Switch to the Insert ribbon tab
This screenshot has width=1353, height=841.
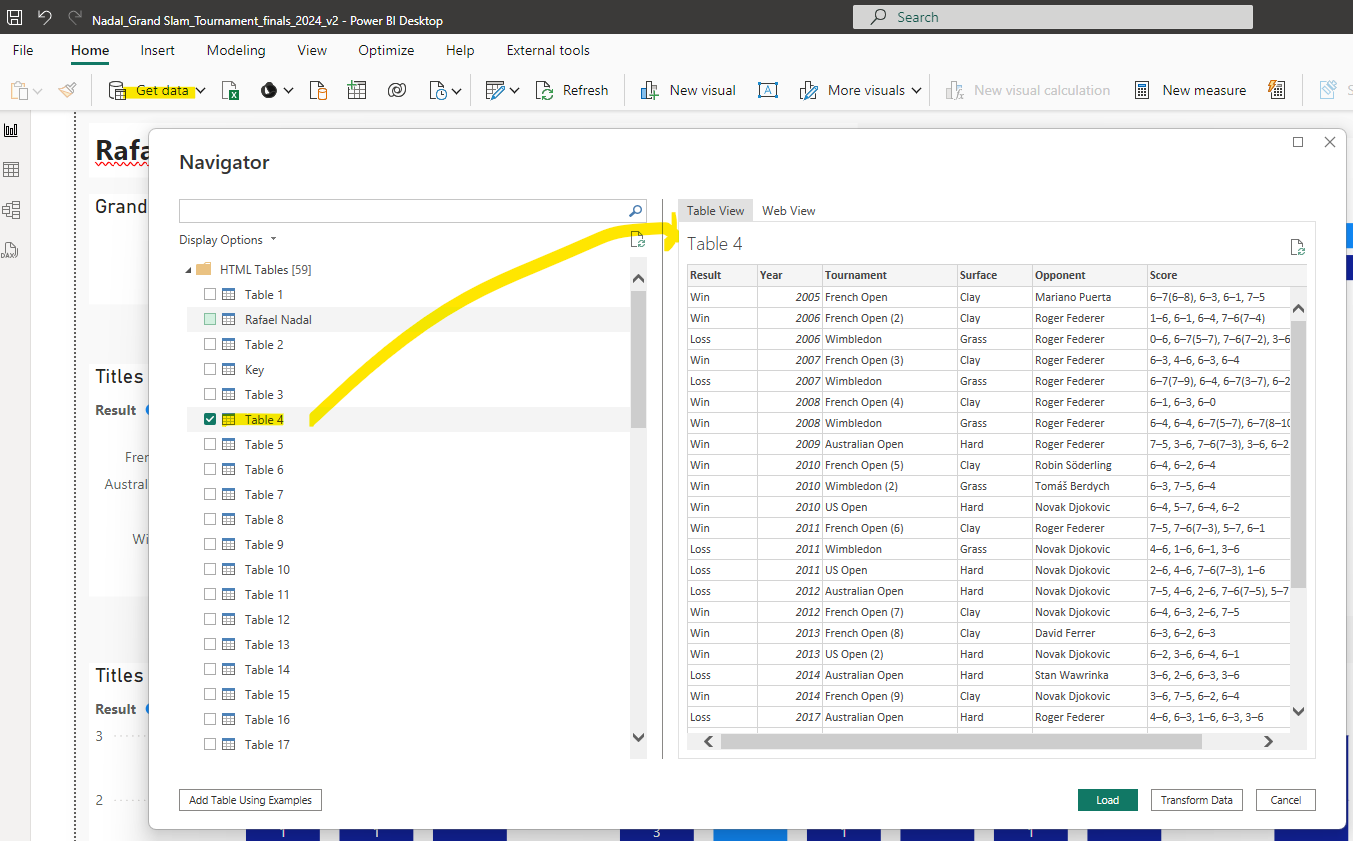tap(158, 50)
